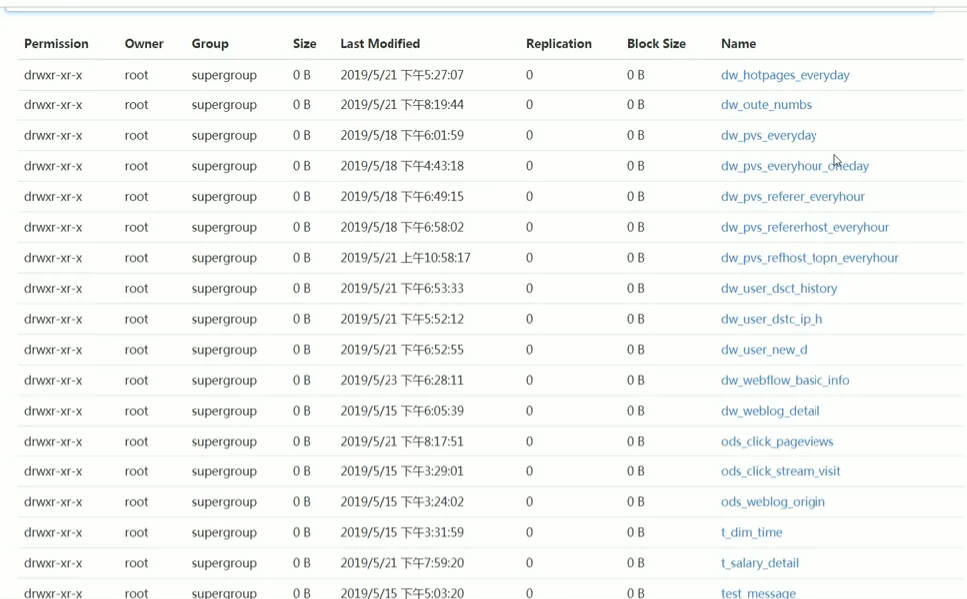Select date 2019/5/23 下午6:28:11

point(402,380)
